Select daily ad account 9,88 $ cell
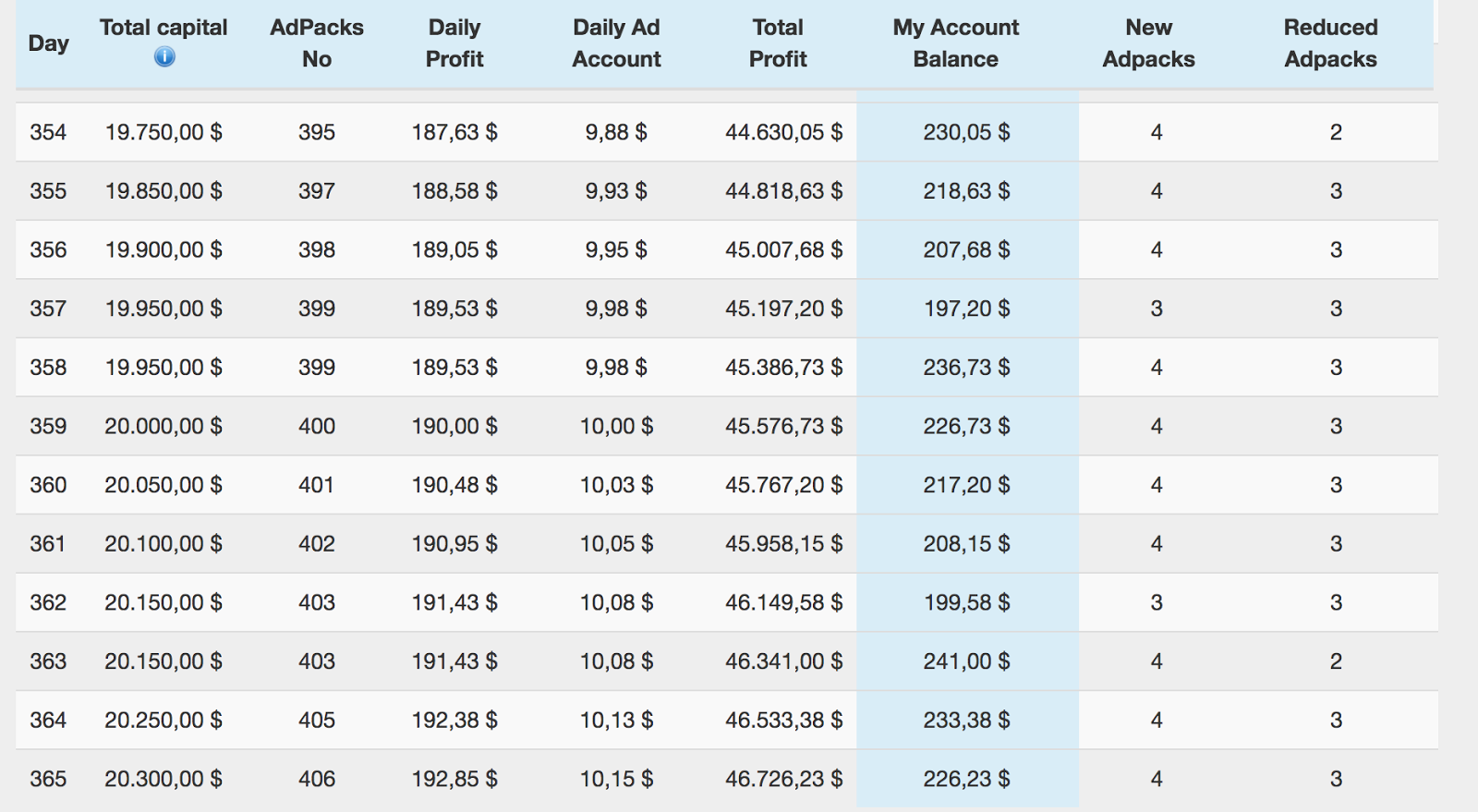The image size is (1478, 812). tap(616, 132)
